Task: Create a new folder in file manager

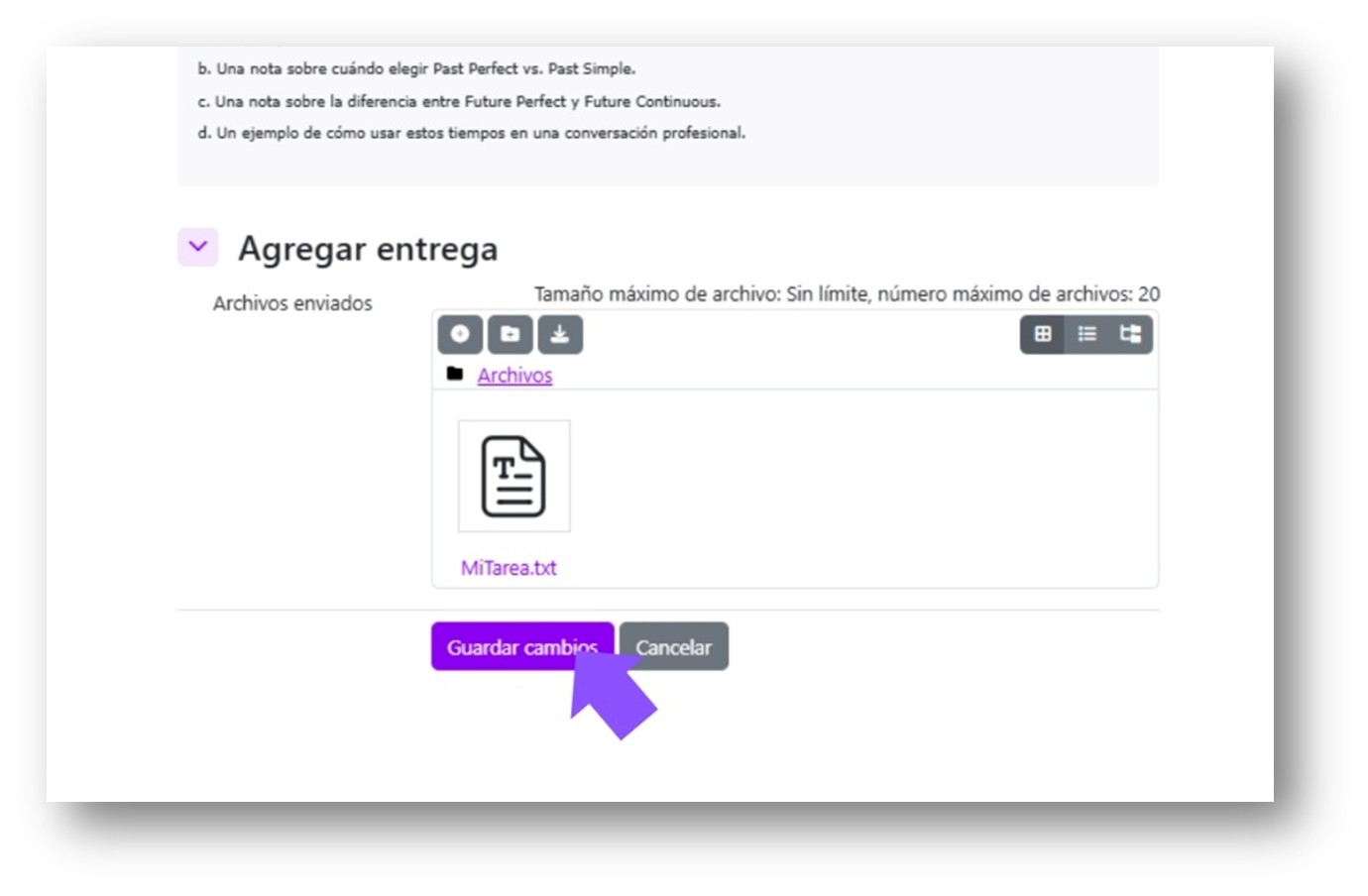Action: 510,334
